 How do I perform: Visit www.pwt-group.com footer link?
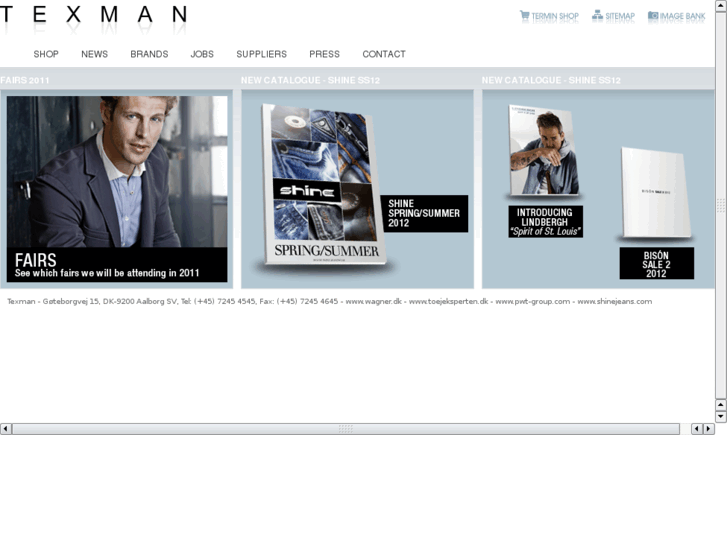pos(532,301)
